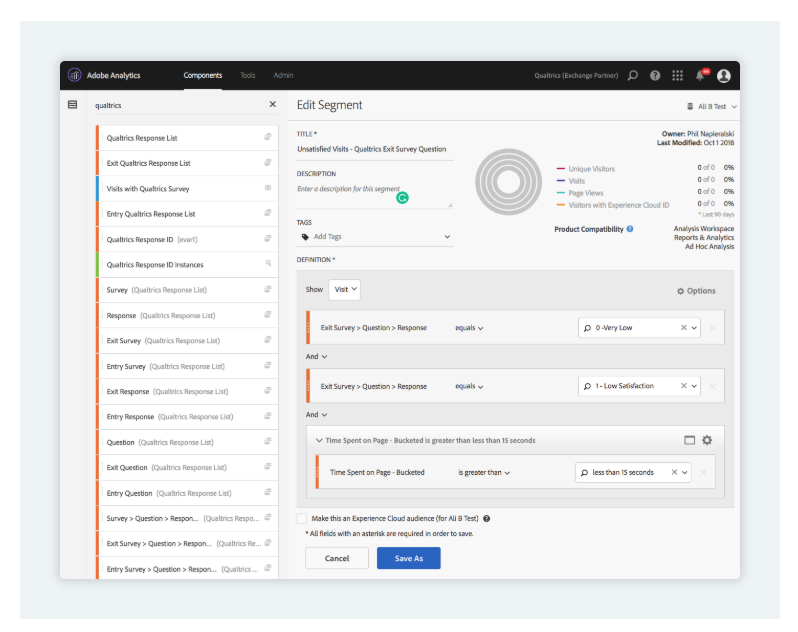Enable Make this an Experience Cloud audience

pyautogui.click(x=302, y=519)
